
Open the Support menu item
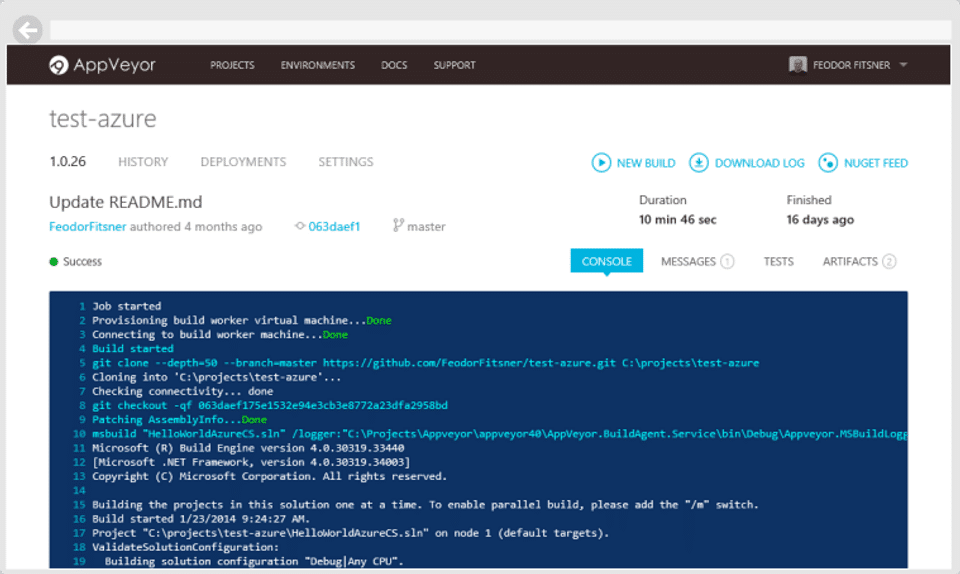tap(454, 65)
